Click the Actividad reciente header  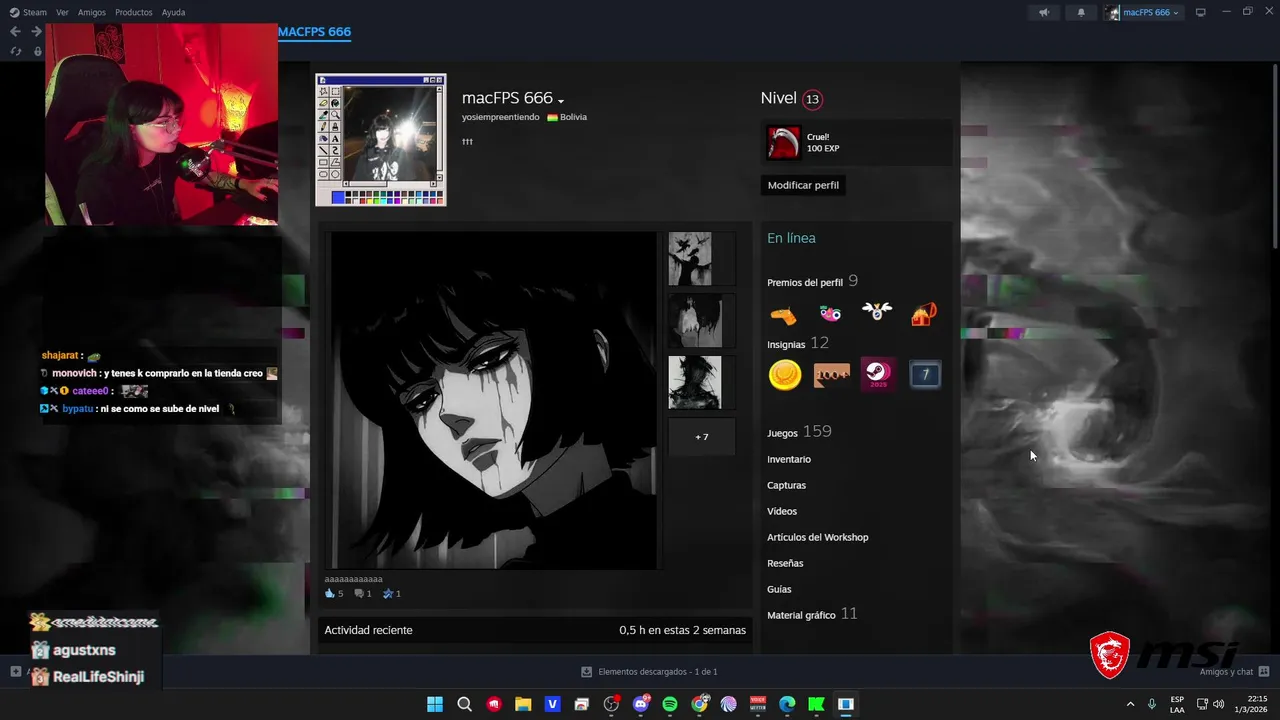(x=368, y=630)
